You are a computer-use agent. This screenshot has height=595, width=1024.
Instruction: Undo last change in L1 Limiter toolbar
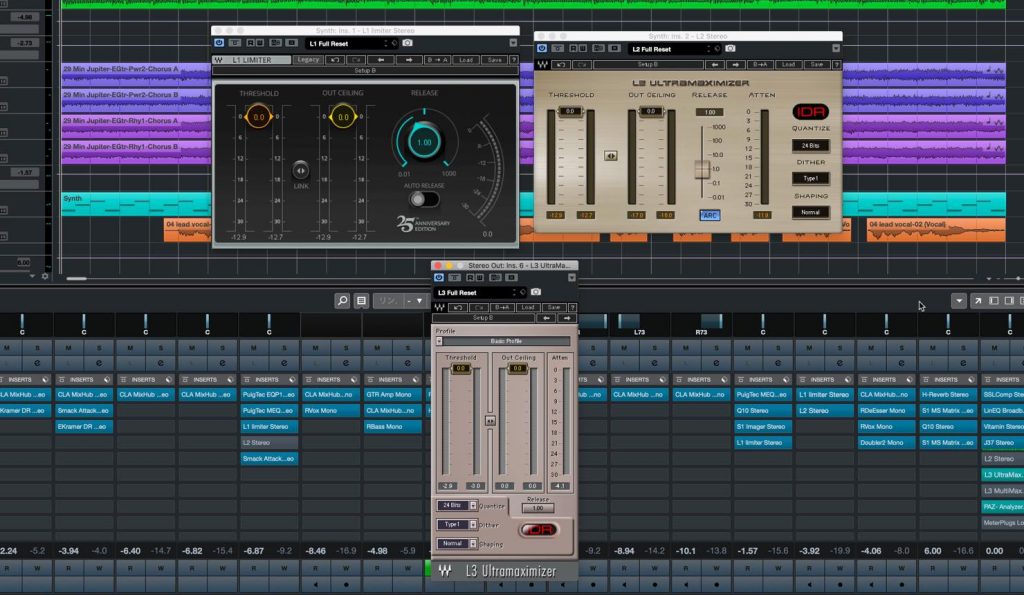click(335, 60)
